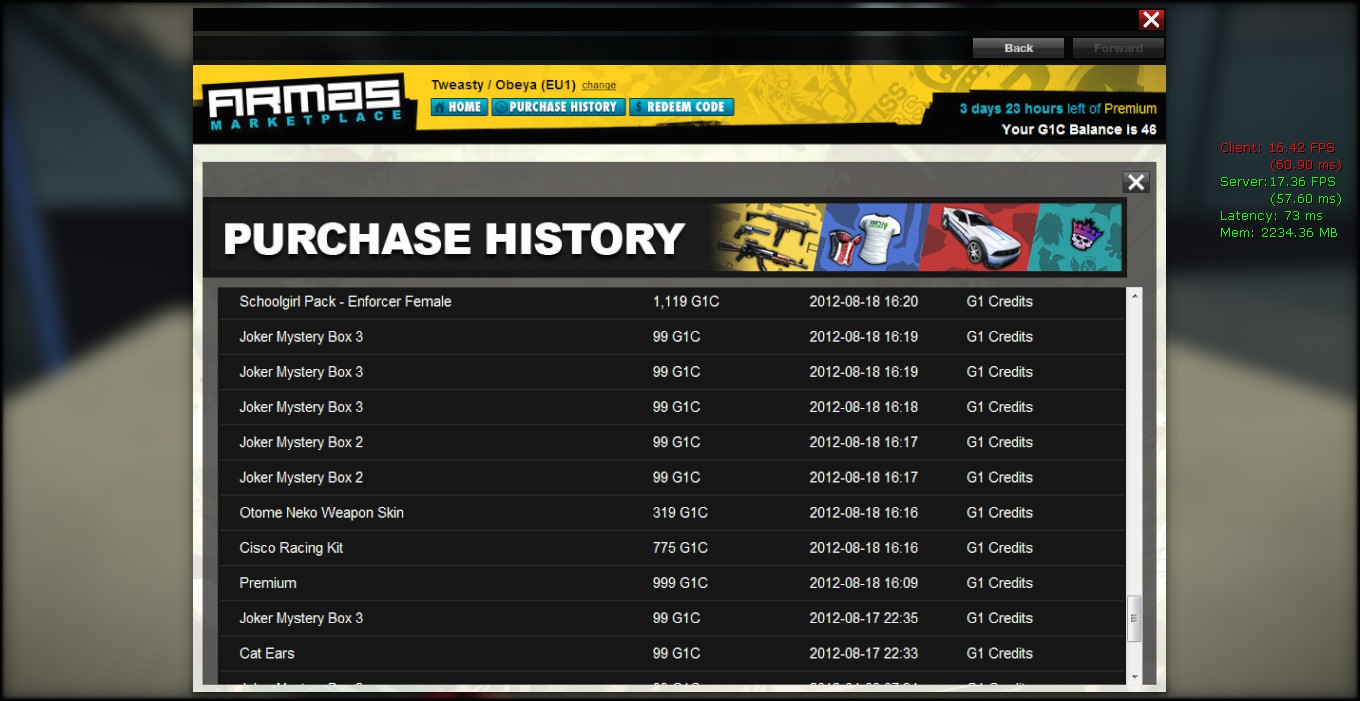This screenshot has width=1360, height=701.
Task: Click the Premium time remaining text
Action: (x=1058, y=108)
